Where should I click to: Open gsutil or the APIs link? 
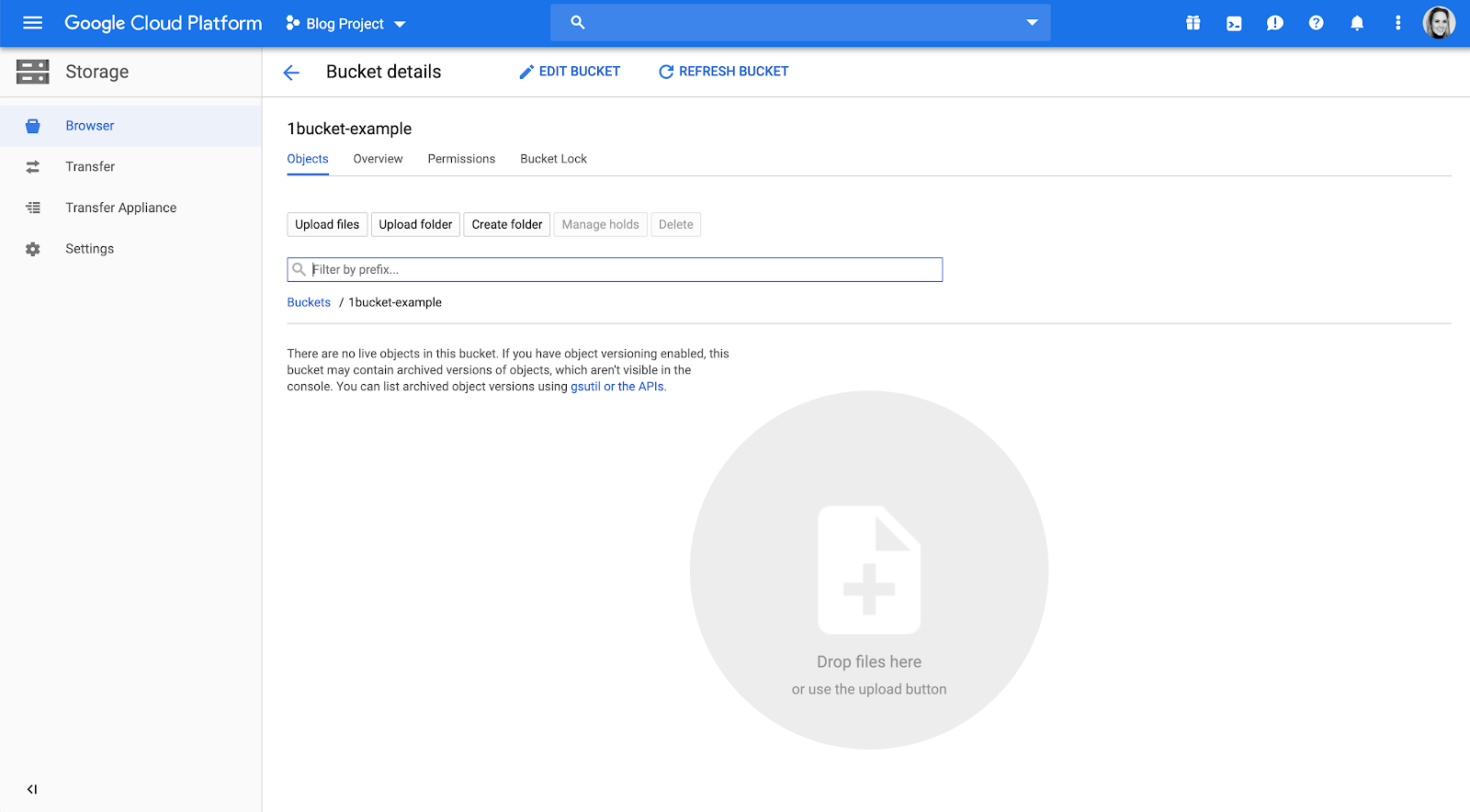[x=618, y=387]
